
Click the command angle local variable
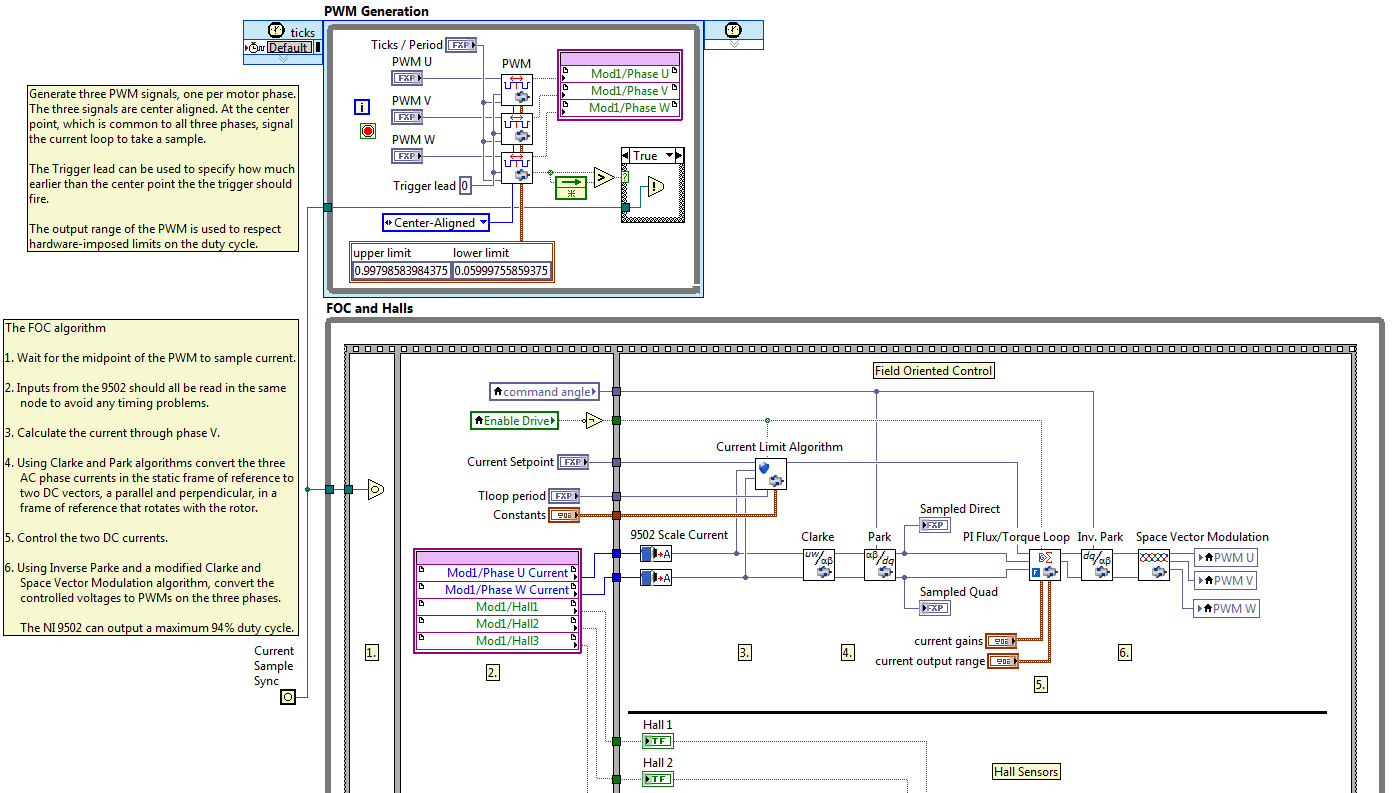pos(546,392)
